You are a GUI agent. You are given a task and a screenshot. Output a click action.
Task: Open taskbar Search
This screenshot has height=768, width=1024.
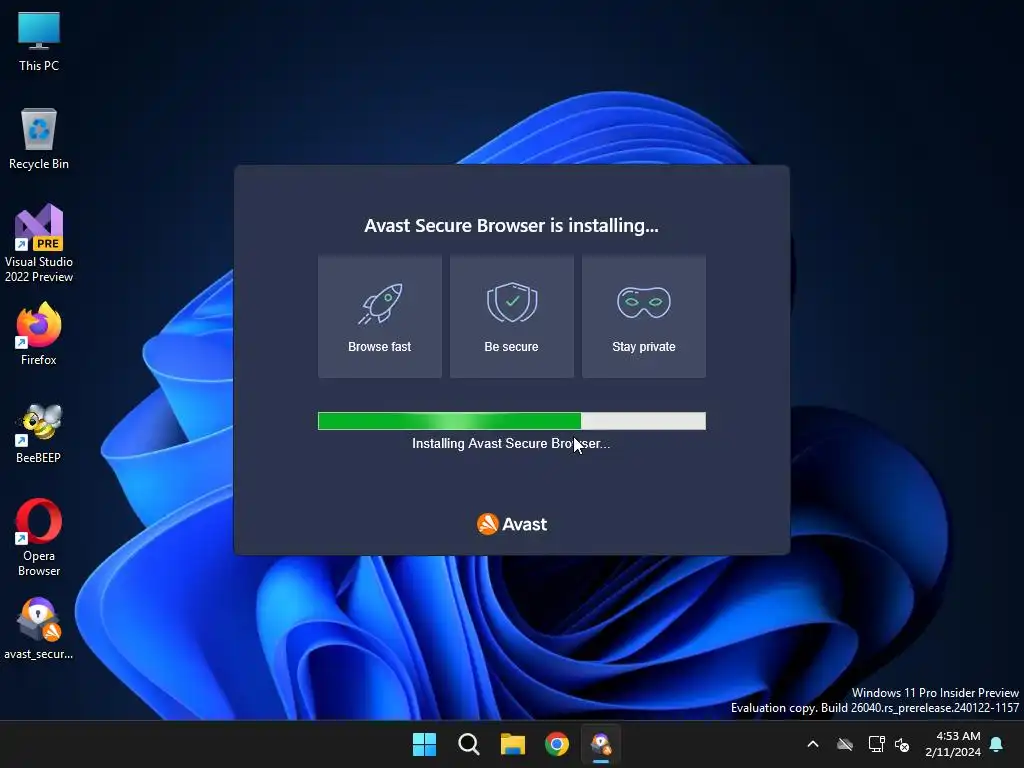coord(468,744)
